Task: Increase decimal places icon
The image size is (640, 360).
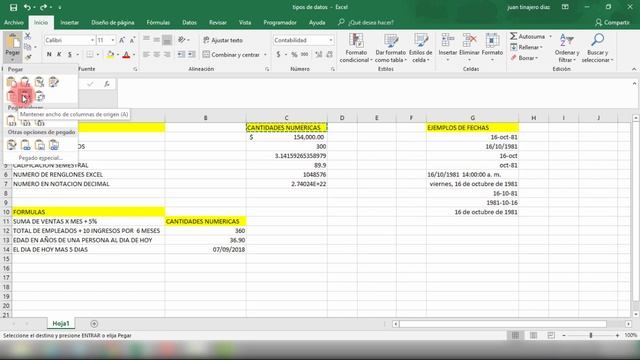Action: click(319, 54)
